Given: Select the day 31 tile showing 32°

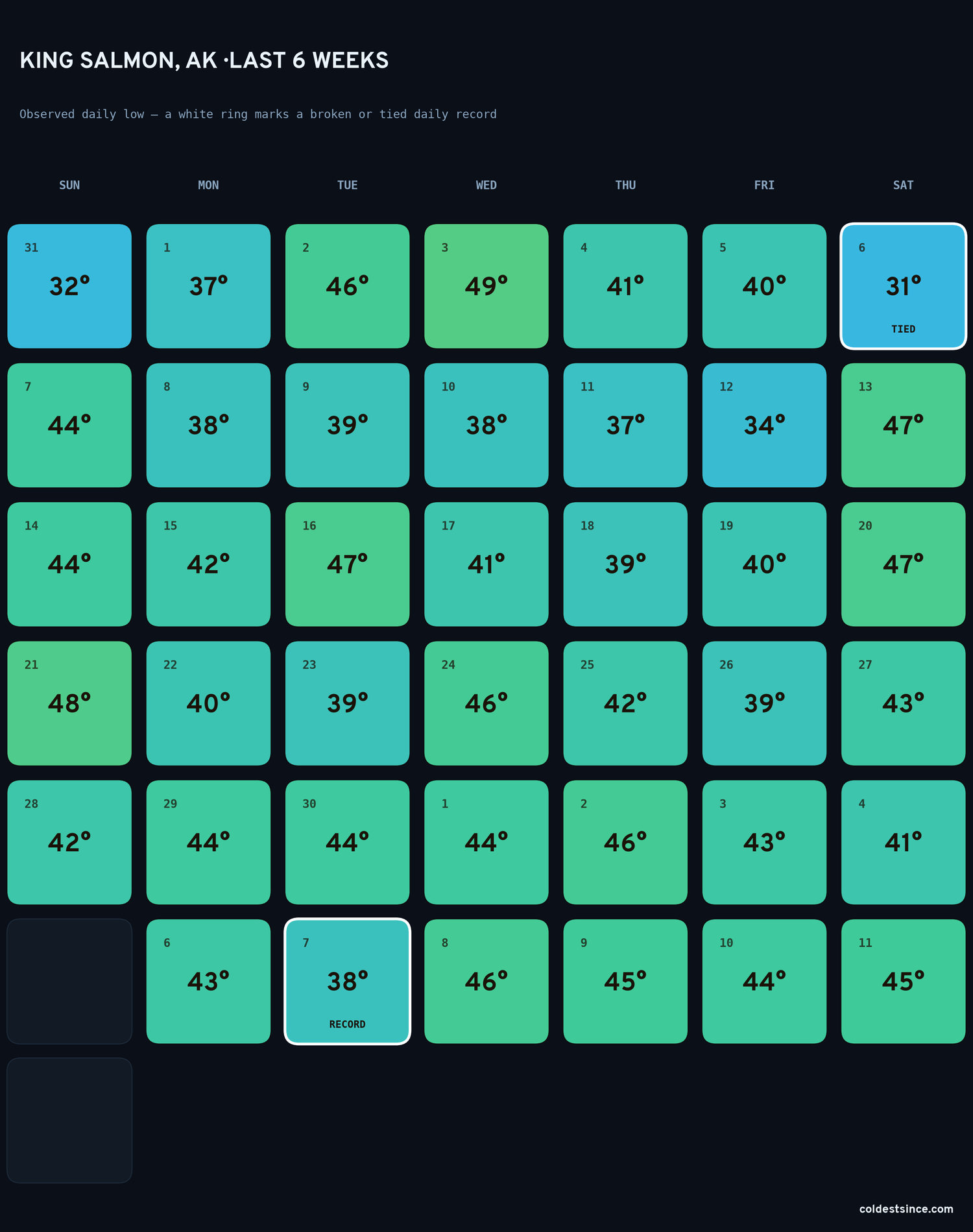Looking at the screenshot, I should tap(69, 286).
